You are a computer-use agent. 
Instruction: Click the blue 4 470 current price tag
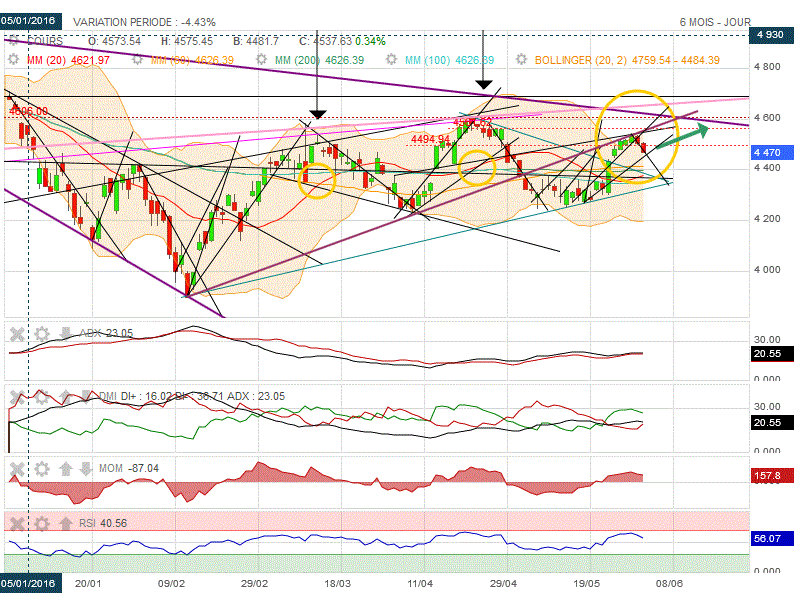coord(771,152)
